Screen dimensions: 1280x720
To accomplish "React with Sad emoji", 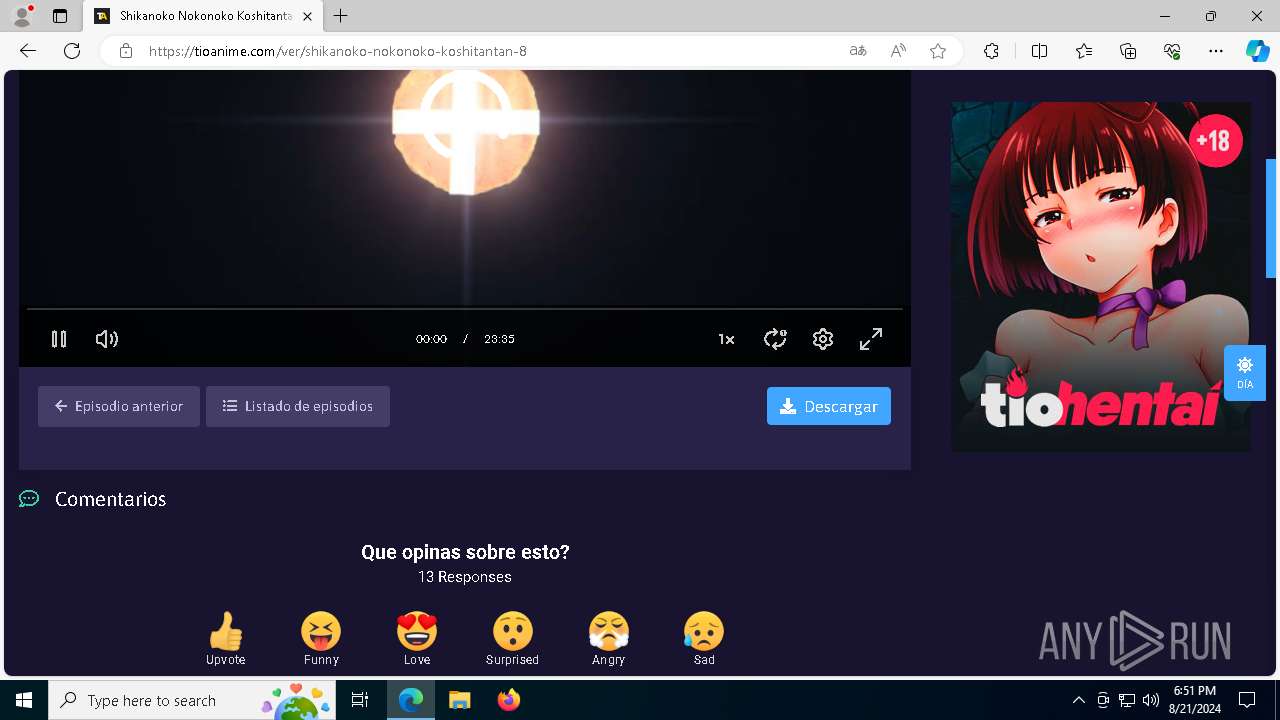I will coord(704,639).
